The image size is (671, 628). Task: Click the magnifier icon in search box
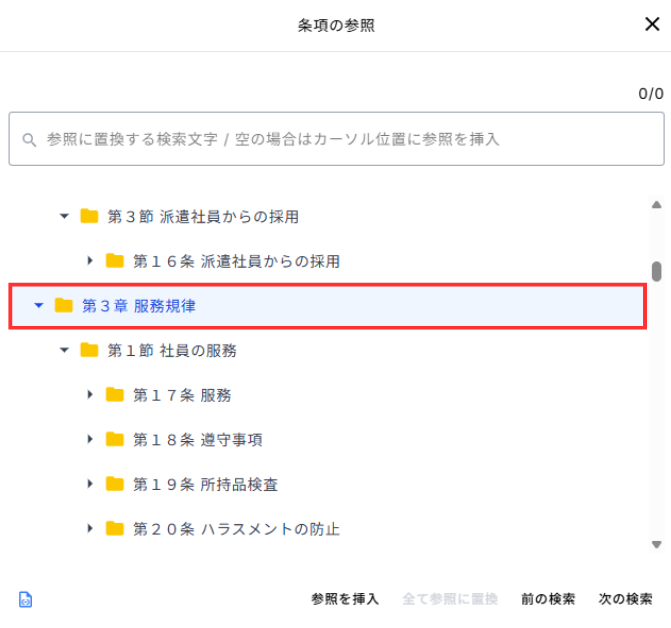click(x=29, y=140)
